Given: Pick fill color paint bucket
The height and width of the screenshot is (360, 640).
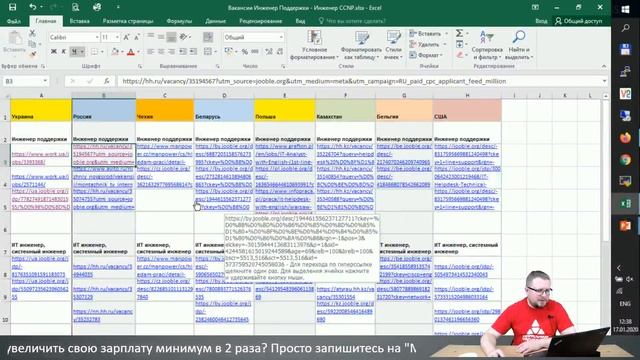Looking at the screenshot, I should pos(115,51).
